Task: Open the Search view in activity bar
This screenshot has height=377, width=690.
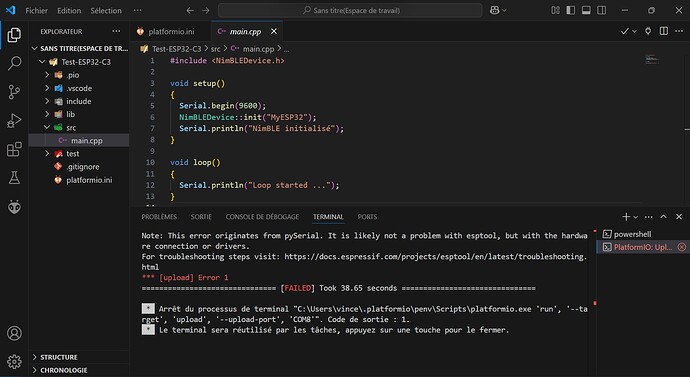Action: coord(14,63)
